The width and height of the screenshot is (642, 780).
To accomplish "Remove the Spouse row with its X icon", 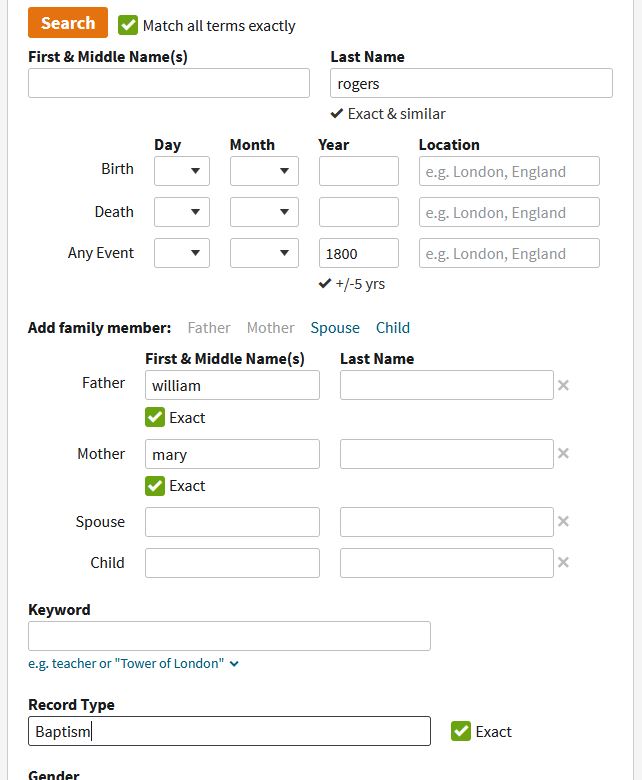I will pyautogui.click(x=563, y=522).
